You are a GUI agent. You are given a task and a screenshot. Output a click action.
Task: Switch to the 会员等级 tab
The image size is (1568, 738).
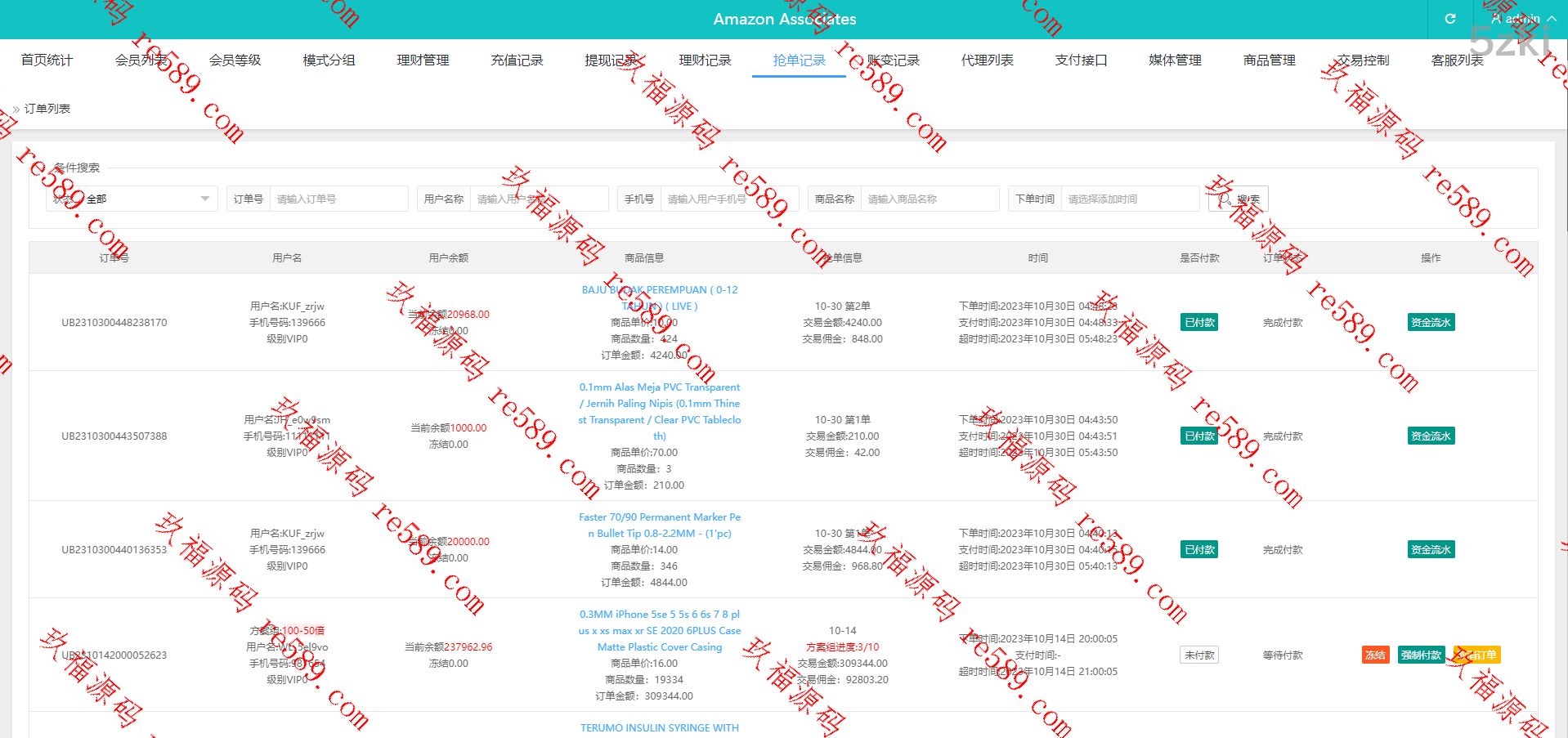pos(235,60)
